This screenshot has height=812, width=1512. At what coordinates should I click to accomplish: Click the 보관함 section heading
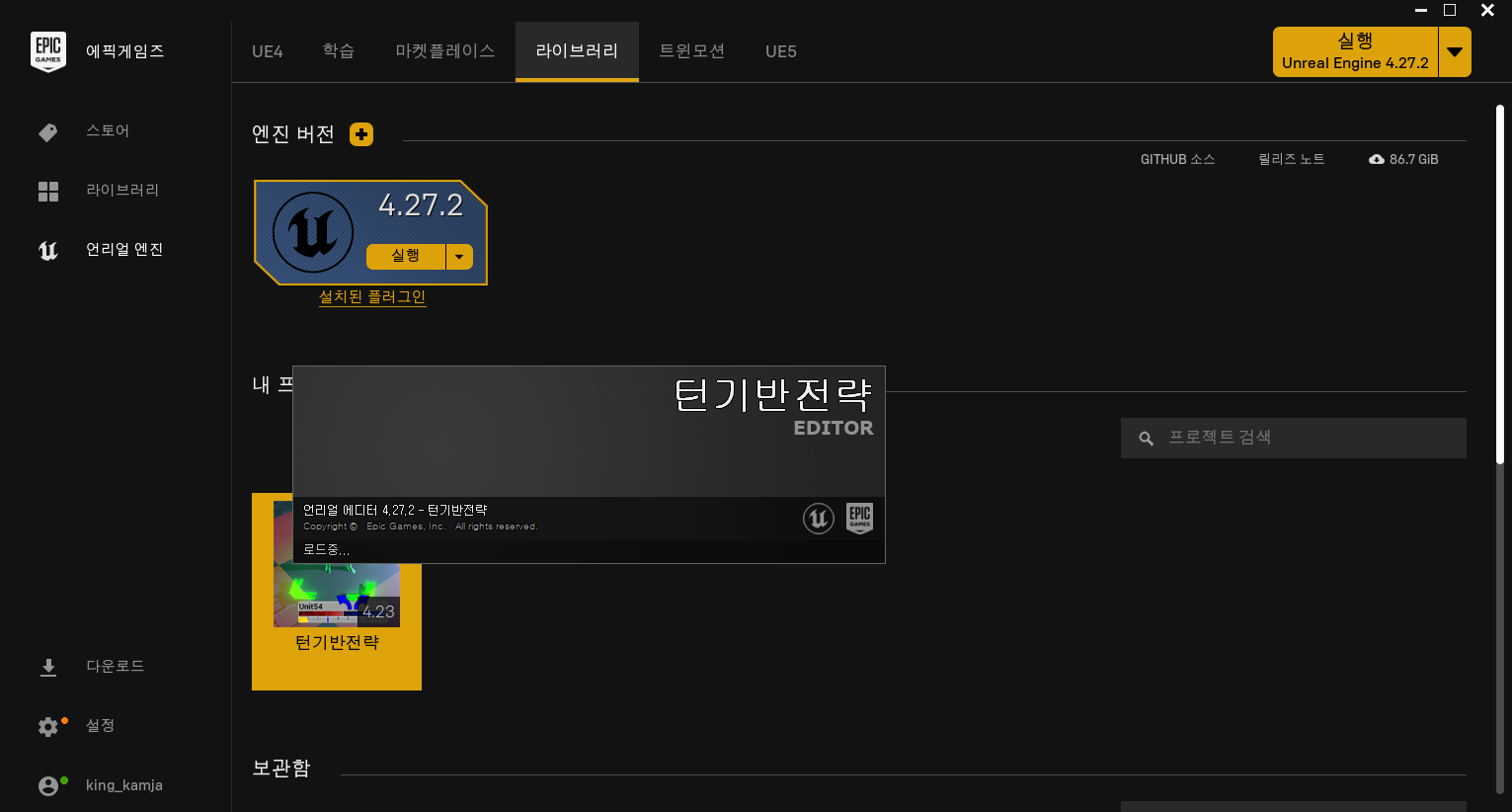tap(281, 769)
